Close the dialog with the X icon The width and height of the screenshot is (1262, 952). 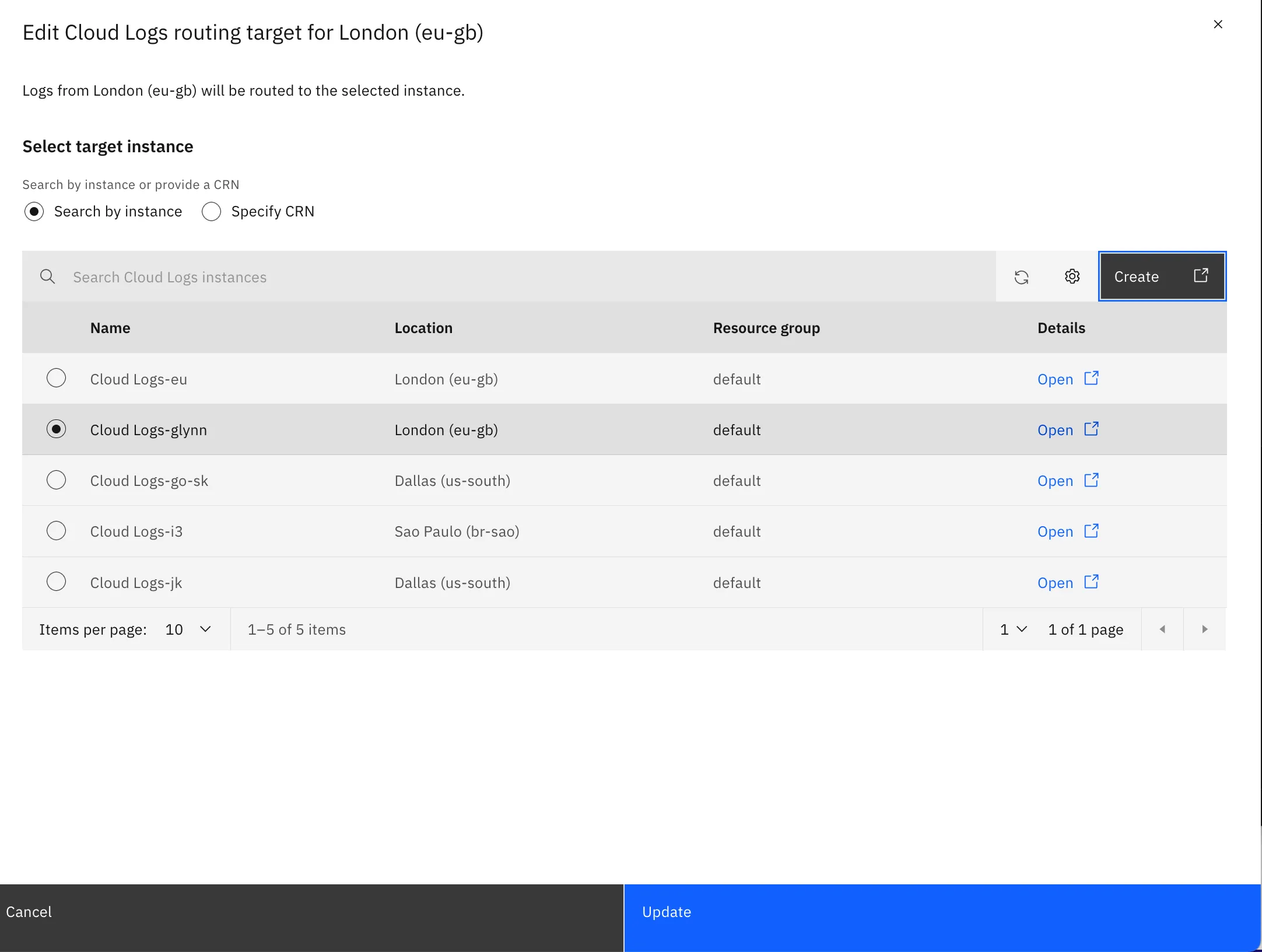point(1218,24)
